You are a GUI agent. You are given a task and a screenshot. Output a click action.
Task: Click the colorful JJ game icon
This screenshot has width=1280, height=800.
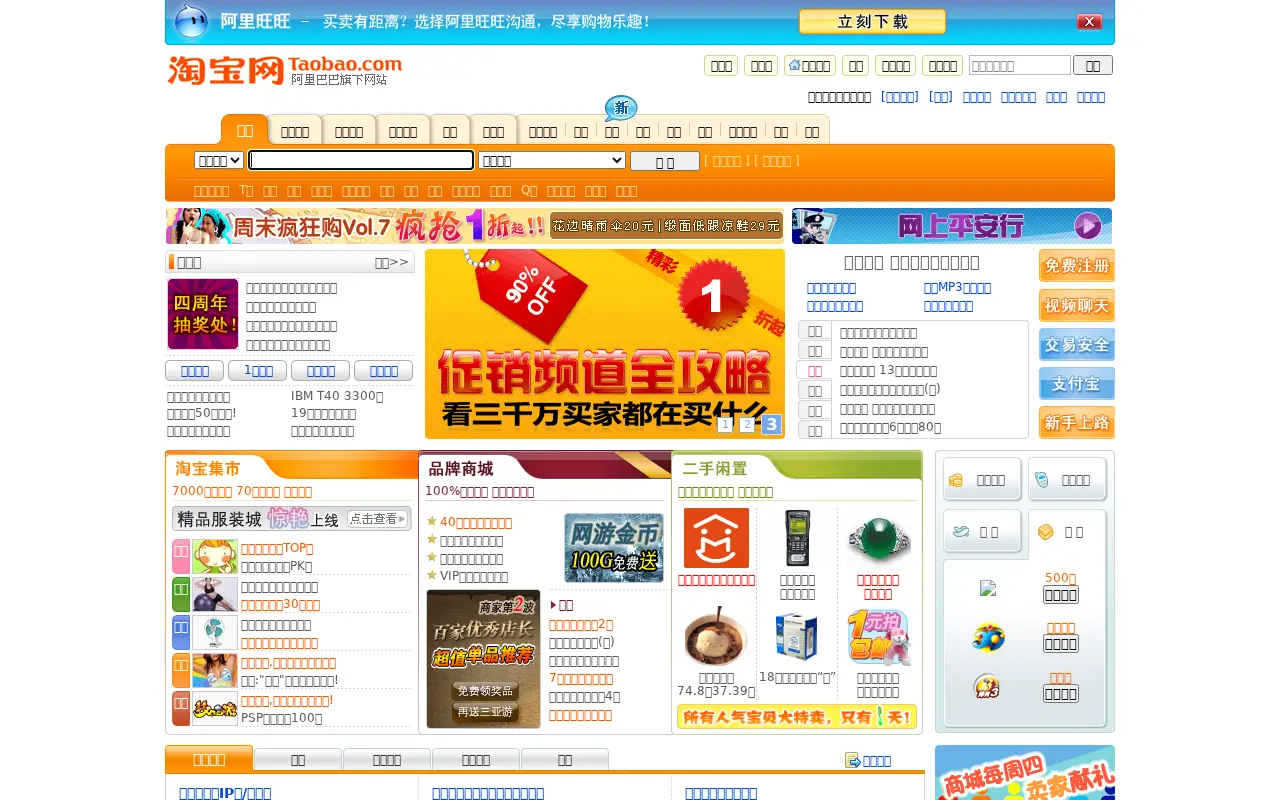point(988,637)
